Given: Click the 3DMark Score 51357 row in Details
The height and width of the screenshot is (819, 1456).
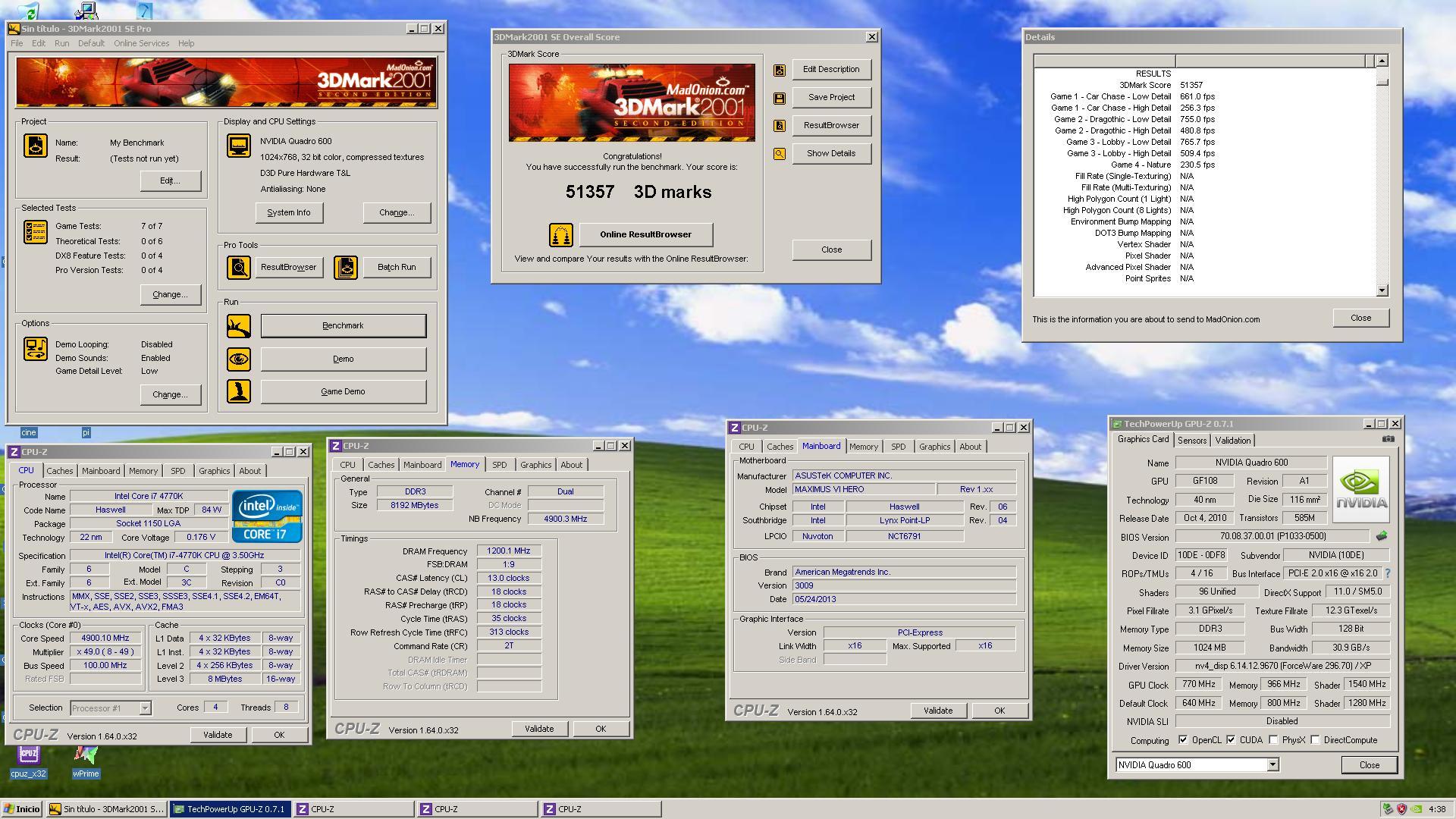Looking at the screenshot, I should (1203, 85).
